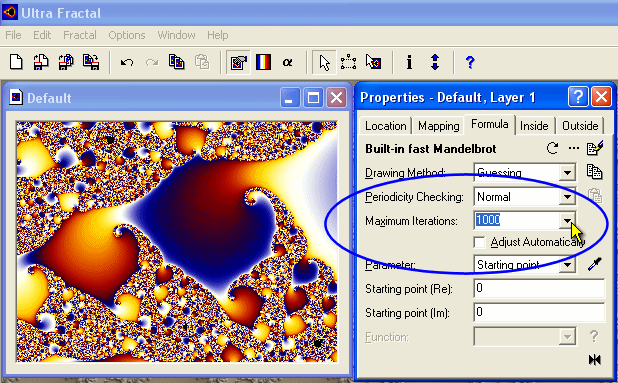Click the fractal image in Default window
The height and width of the screenshot is (383, 618).
[176, 242]
